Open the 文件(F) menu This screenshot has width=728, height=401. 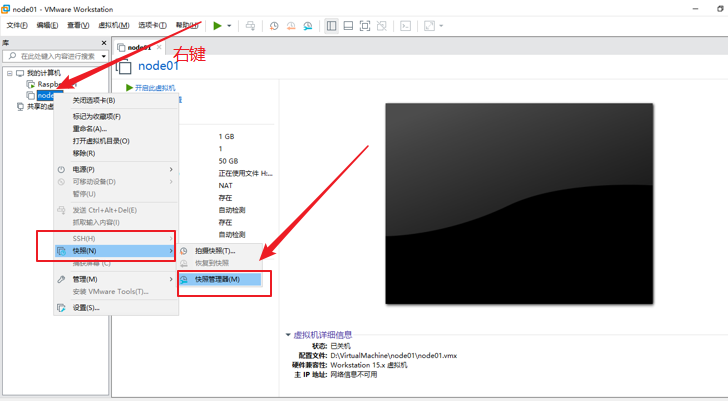pyautogui.click(x=17, y=25)
